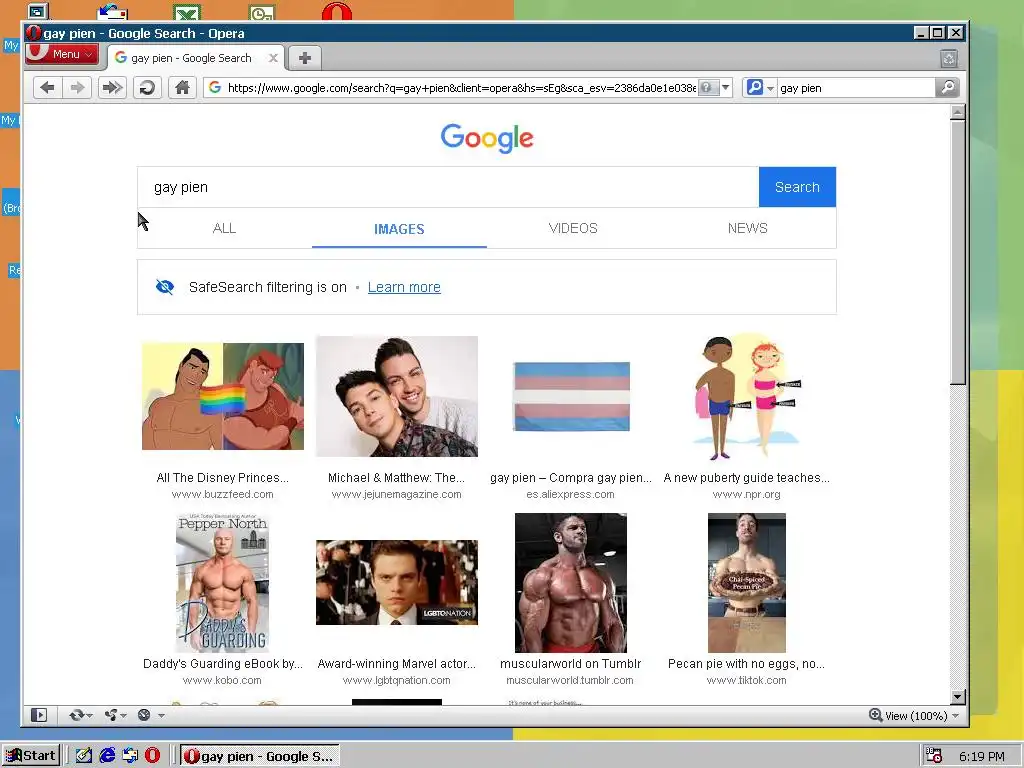
Task: Open the pink and blue striped flag thumbnail
Action: point(571,396)
